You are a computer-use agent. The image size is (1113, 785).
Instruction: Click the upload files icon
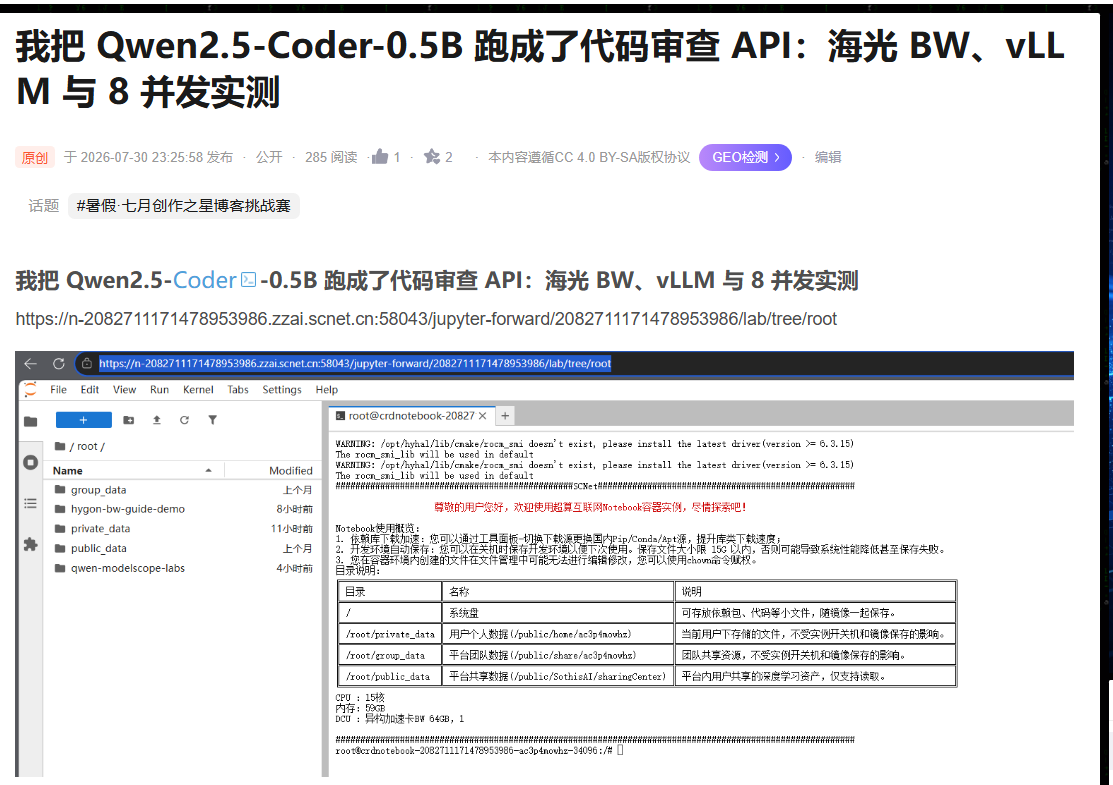click(x=157, y=420)
